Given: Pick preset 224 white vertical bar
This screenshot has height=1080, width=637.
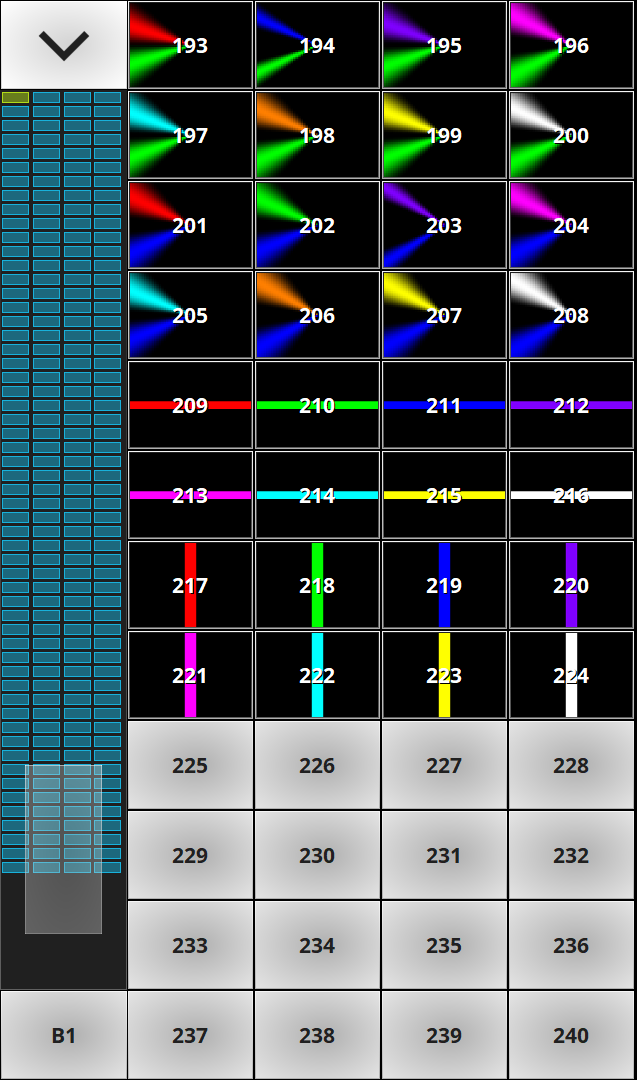Looking at the screenshot, I should (x=571, y=675).
